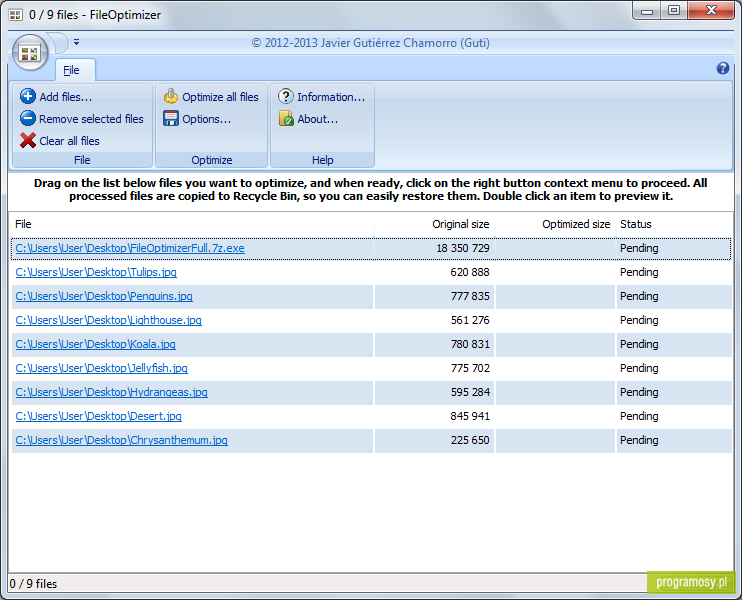
Task: Open the blue help question mark icon
Action: 723,68
